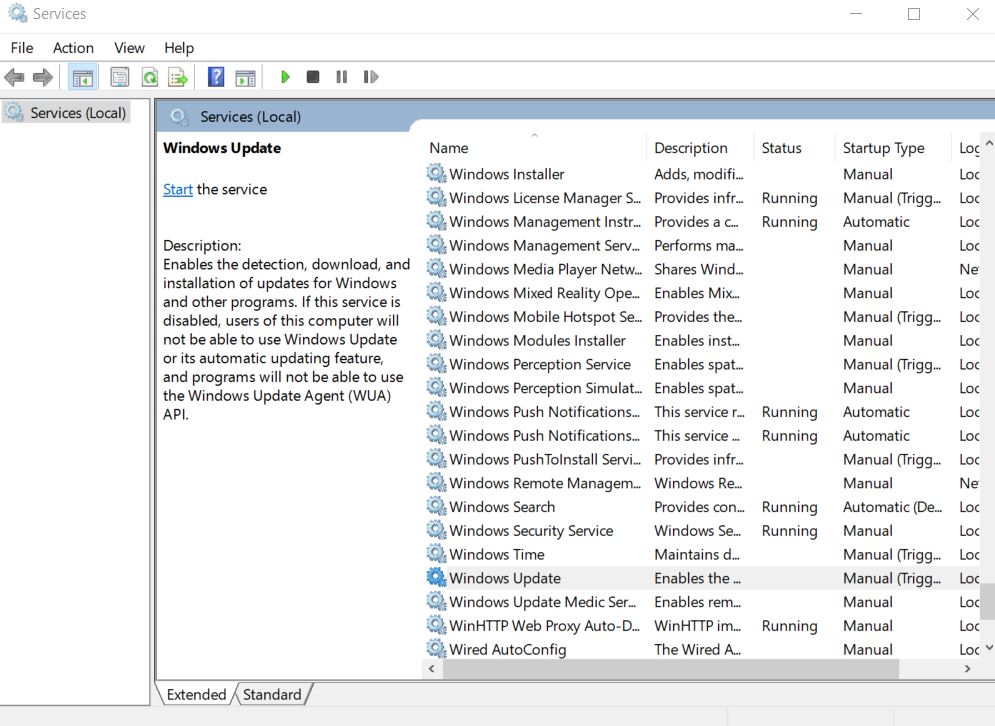Select the Wired AutoConfig service
Screen dimensions: 995x726
[701, 649]
